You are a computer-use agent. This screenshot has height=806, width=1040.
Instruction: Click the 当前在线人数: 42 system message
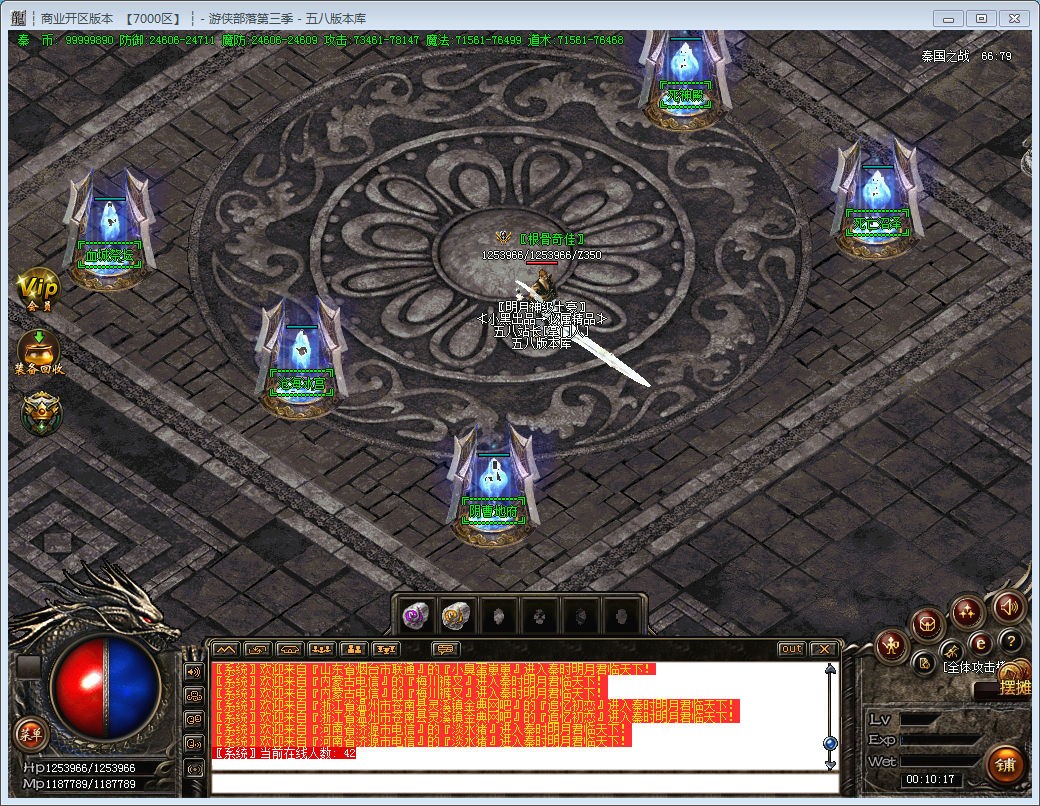pos(284,753)
